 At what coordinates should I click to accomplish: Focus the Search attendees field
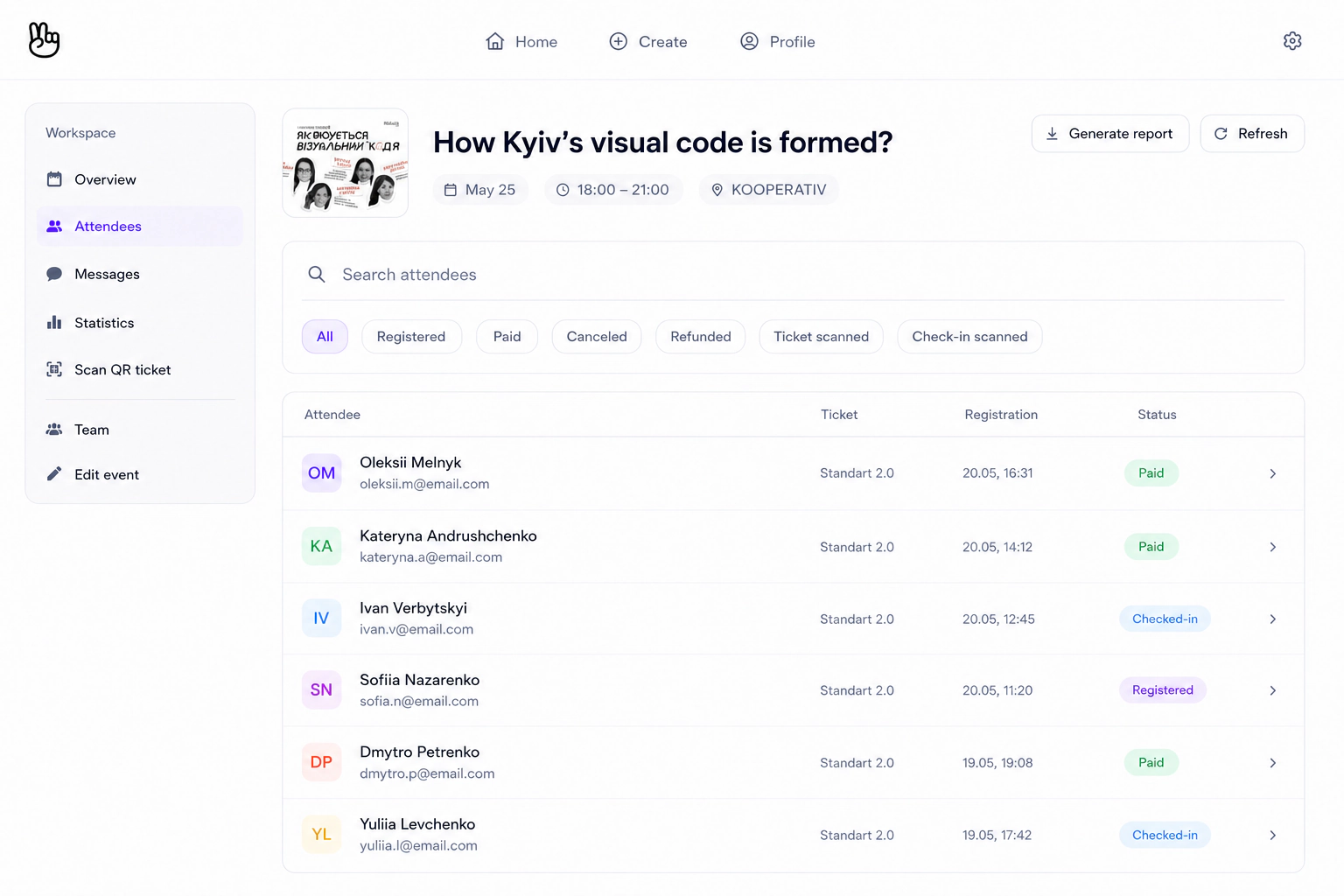pyautogui.click(x=794, y=275)
